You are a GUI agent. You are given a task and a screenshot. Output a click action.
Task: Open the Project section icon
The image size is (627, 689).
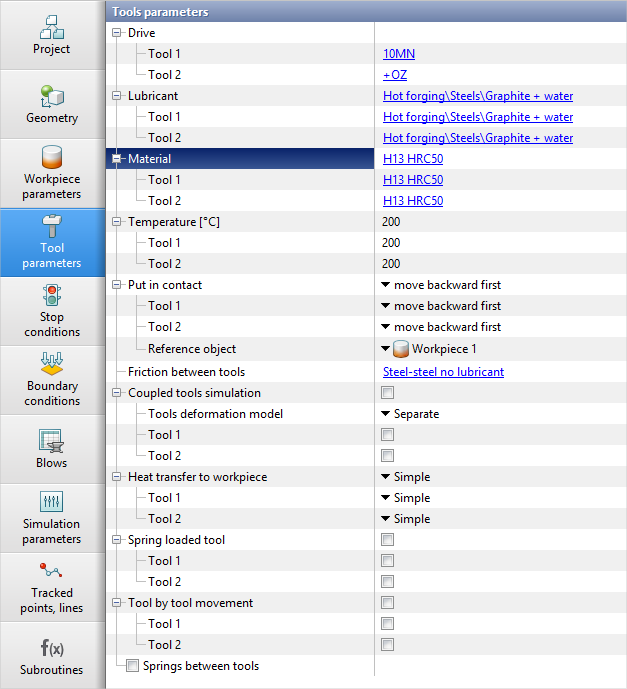tap(52, 27)
